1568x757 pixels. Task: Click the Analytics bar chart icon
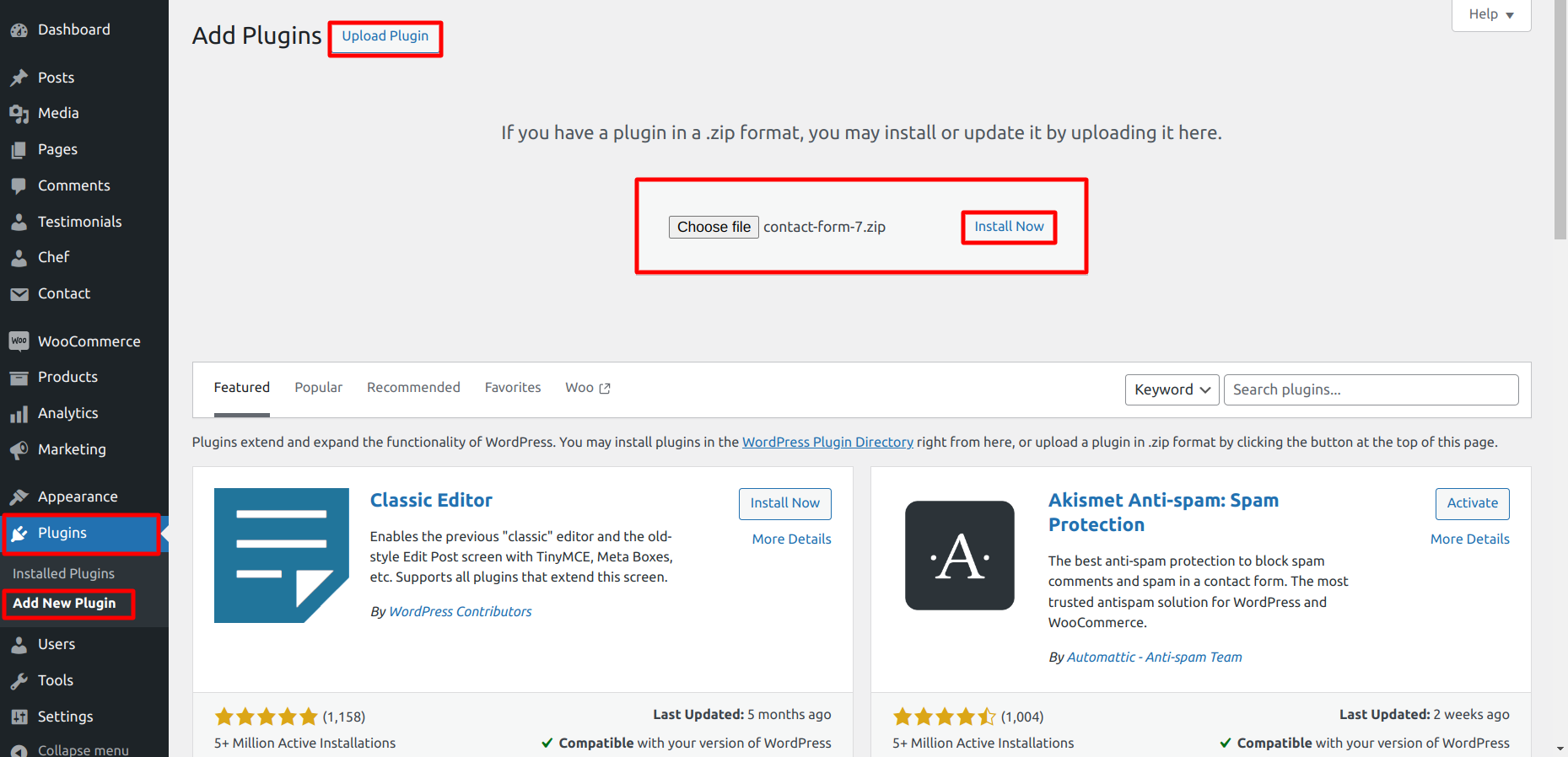[x=19, y=414]
